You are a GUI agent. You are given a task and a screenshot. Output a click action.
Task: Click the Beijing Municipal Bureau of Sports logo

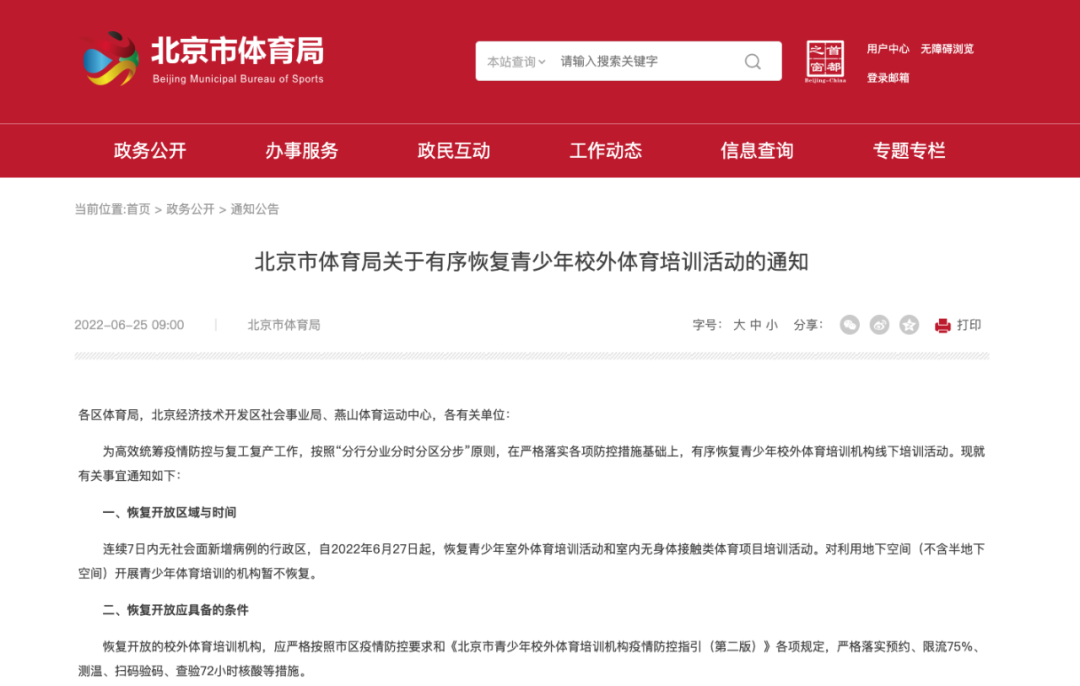tap(203, 59)
